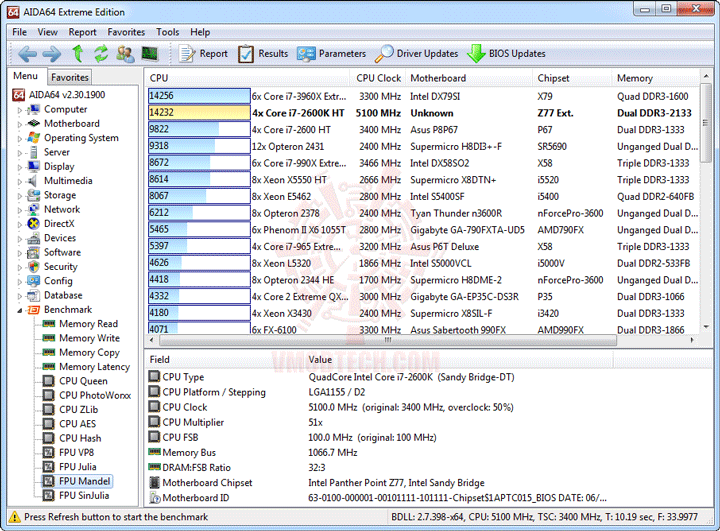Expand the Motherboard tree node
720x531 pixels.
[x=20, y=124]
